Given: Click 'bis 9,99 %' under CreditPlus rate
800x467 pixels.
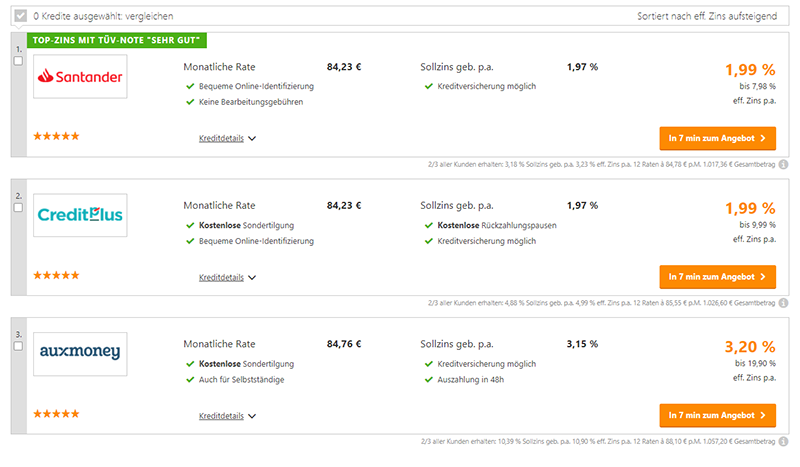Looking at the screenshot, I should [757, 225].
